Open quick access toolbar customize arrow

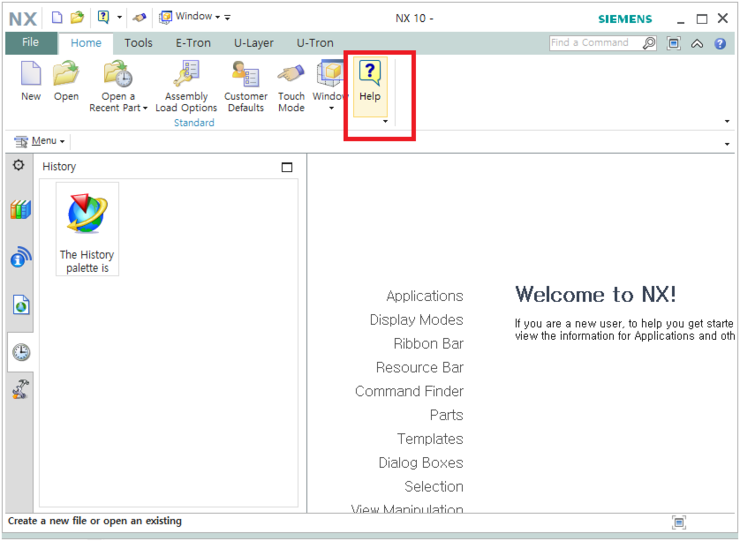tap(227, 17)
